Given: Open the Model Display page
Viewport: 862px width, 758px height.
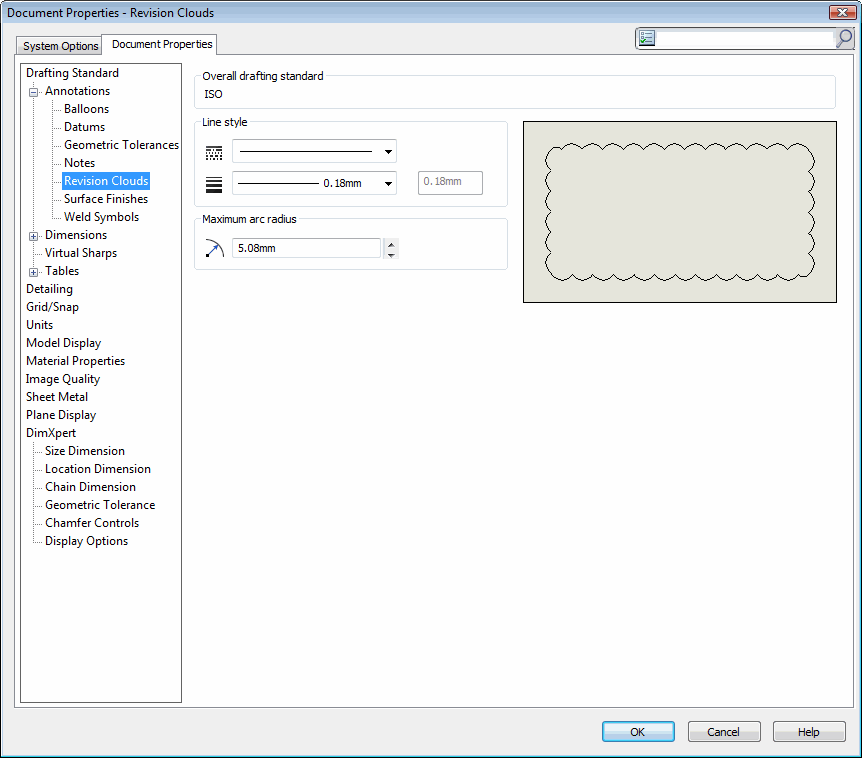Looking at the screenshot, I should (x=63, y=343).
